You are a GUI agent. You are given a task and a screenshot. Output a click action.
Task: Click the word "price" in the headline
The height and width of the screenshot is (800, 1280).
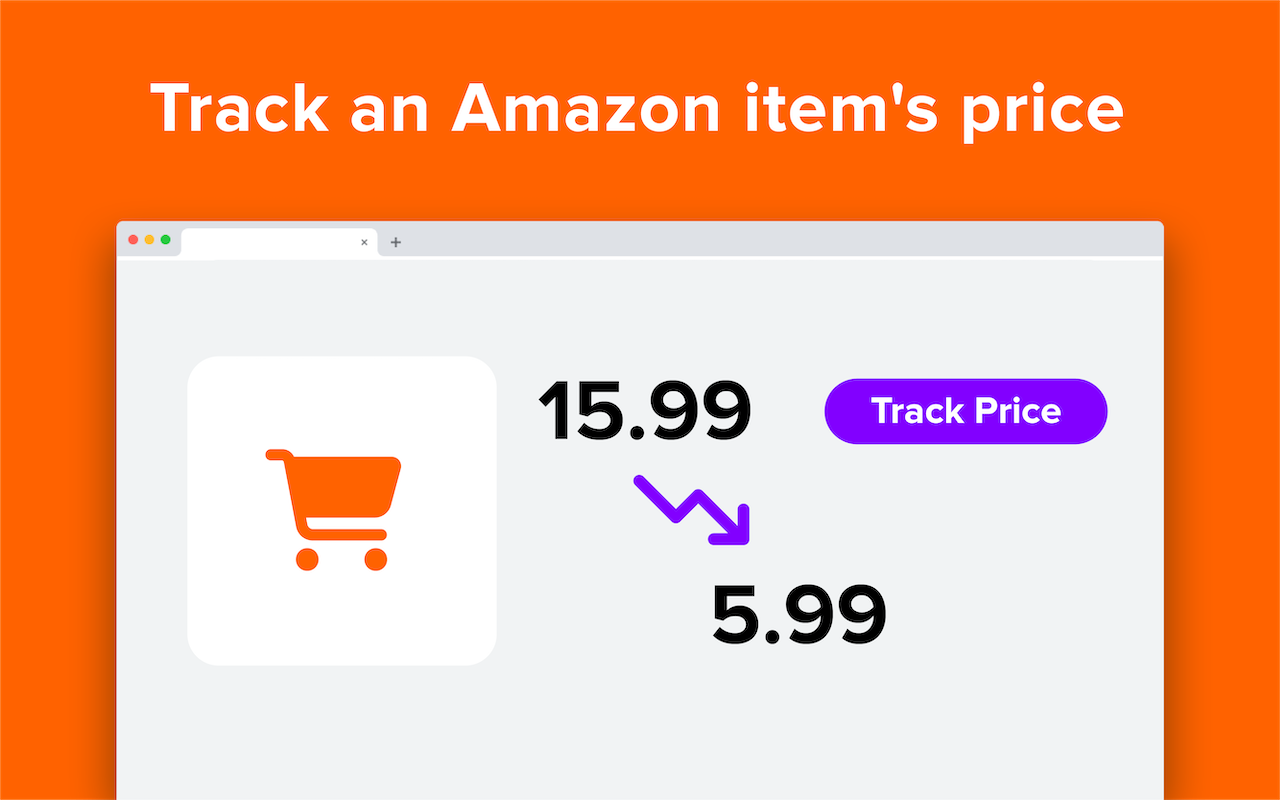coord(1043,112)
